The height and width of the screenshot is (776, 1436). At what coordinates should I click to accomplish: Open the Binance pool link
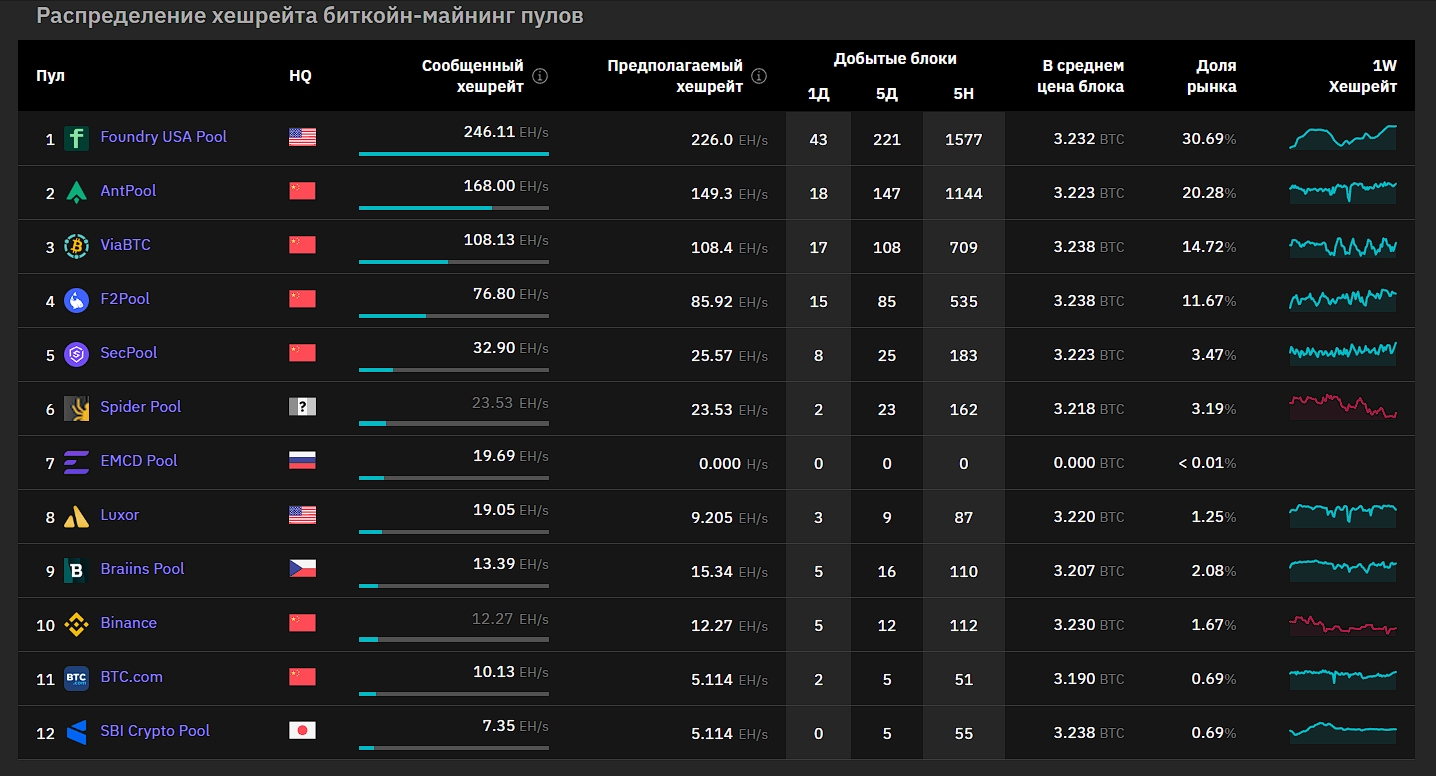click(x=128, y=623)
